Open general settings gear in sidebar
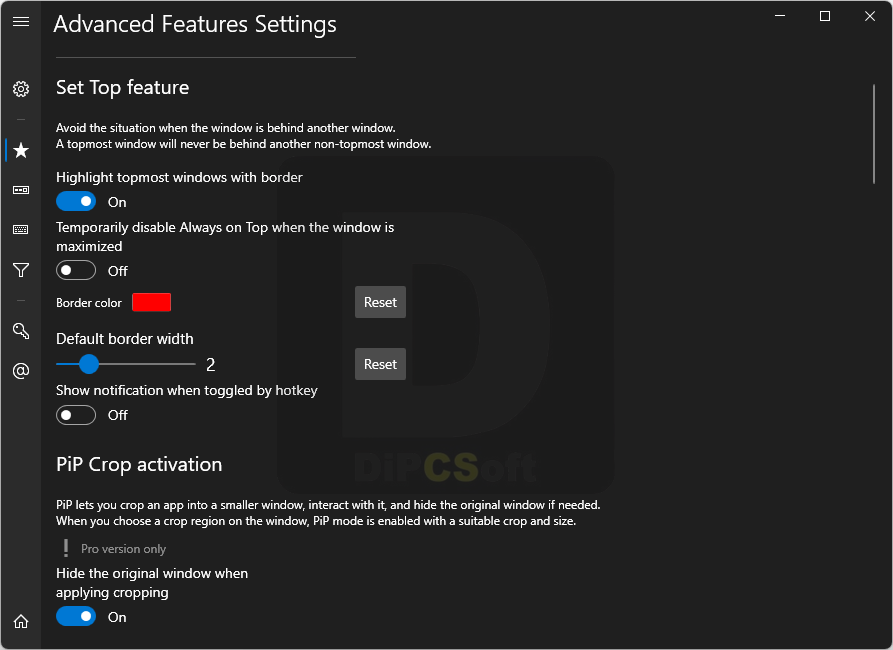 (21, 89)
